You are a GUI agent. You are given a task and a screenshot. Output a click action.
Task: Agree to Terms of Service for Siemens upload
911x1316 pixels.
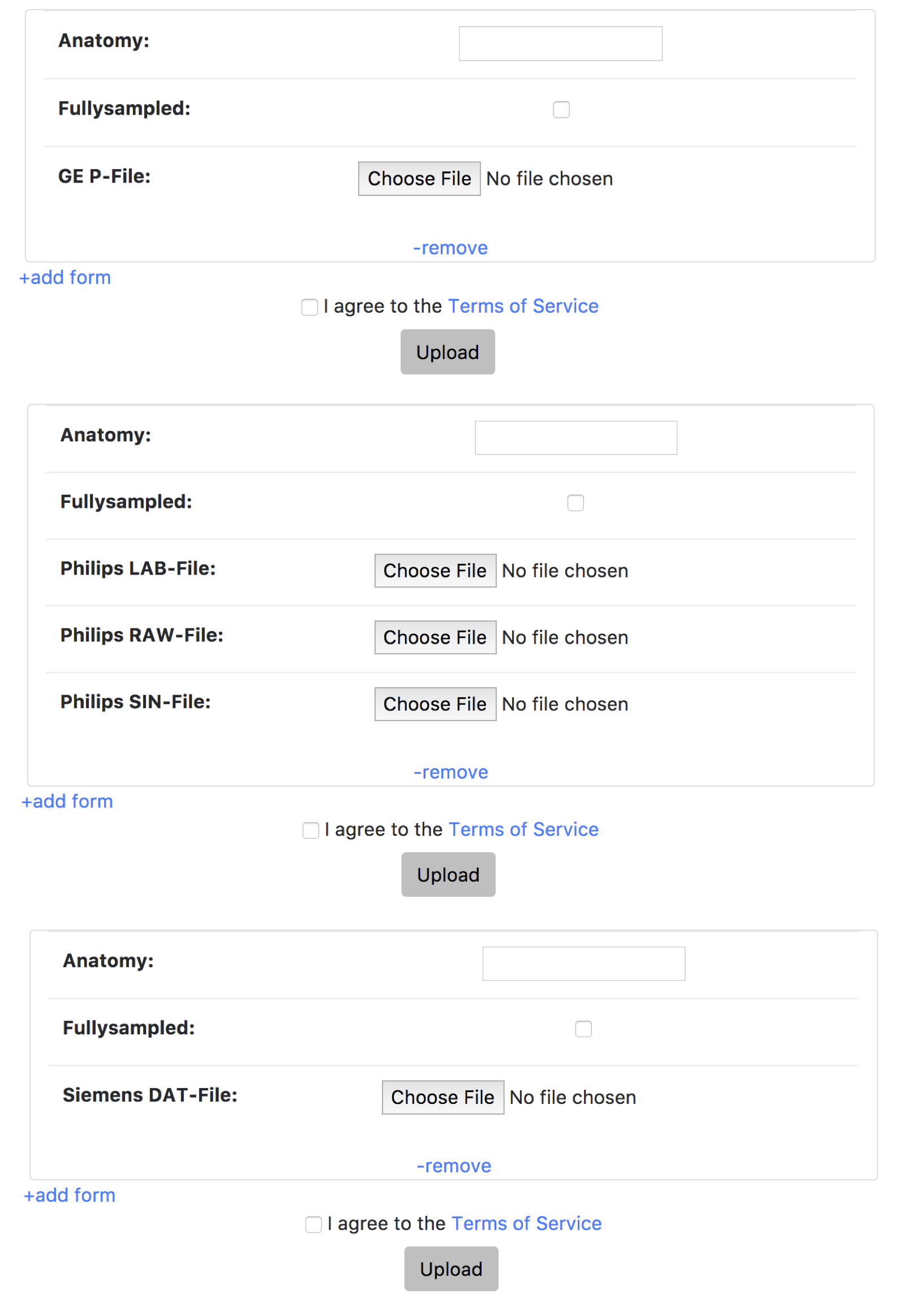click(x=313, y=1224)
